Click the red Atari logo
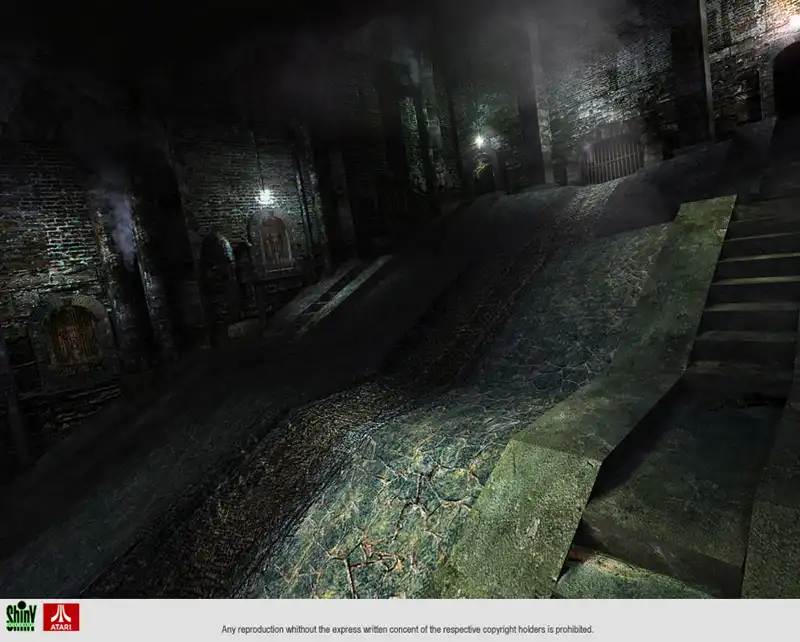The width and height of the screenshot is (800, 642). [x=61, y=616]
